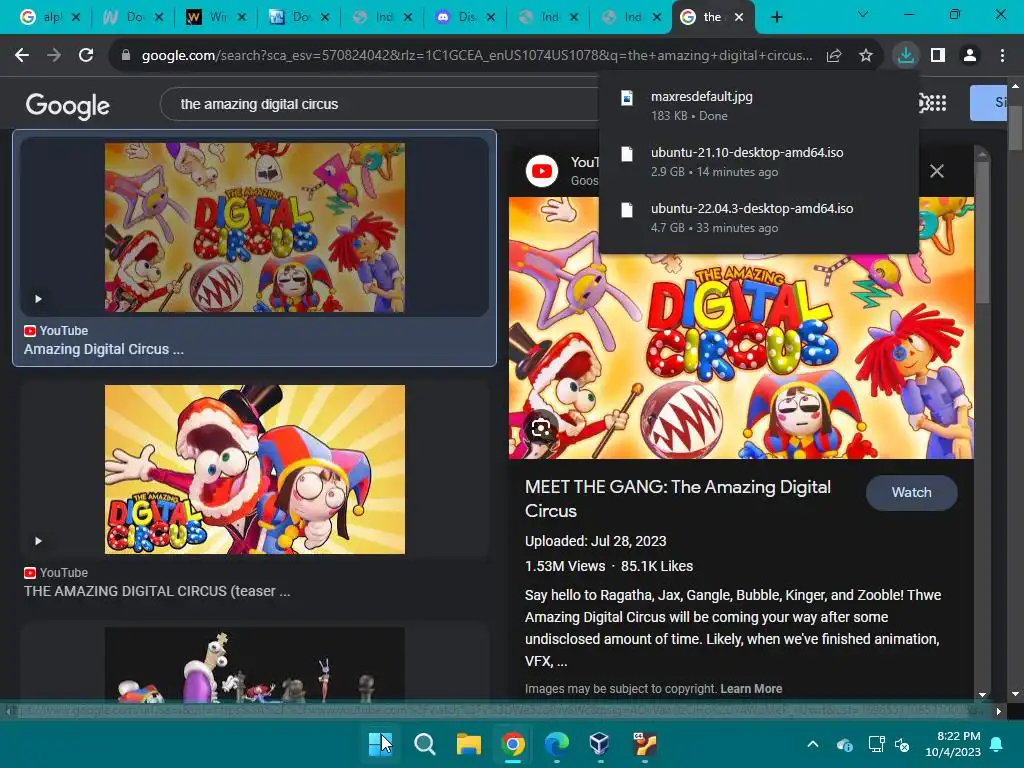Close the Discord tab
Viewport: 1024px width, 768px height.
[491, 17]
